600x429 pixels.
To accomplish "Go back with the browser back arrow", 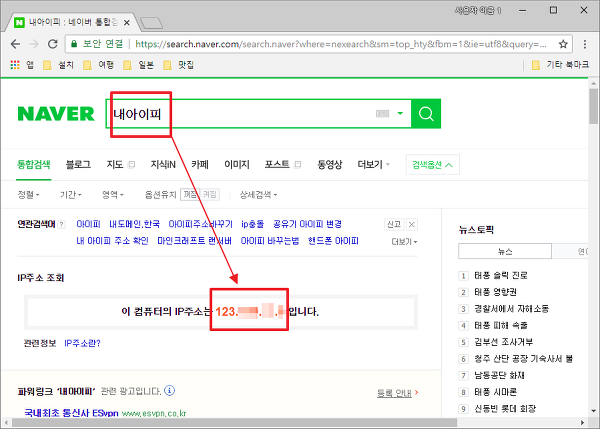I will pos(15,44).
